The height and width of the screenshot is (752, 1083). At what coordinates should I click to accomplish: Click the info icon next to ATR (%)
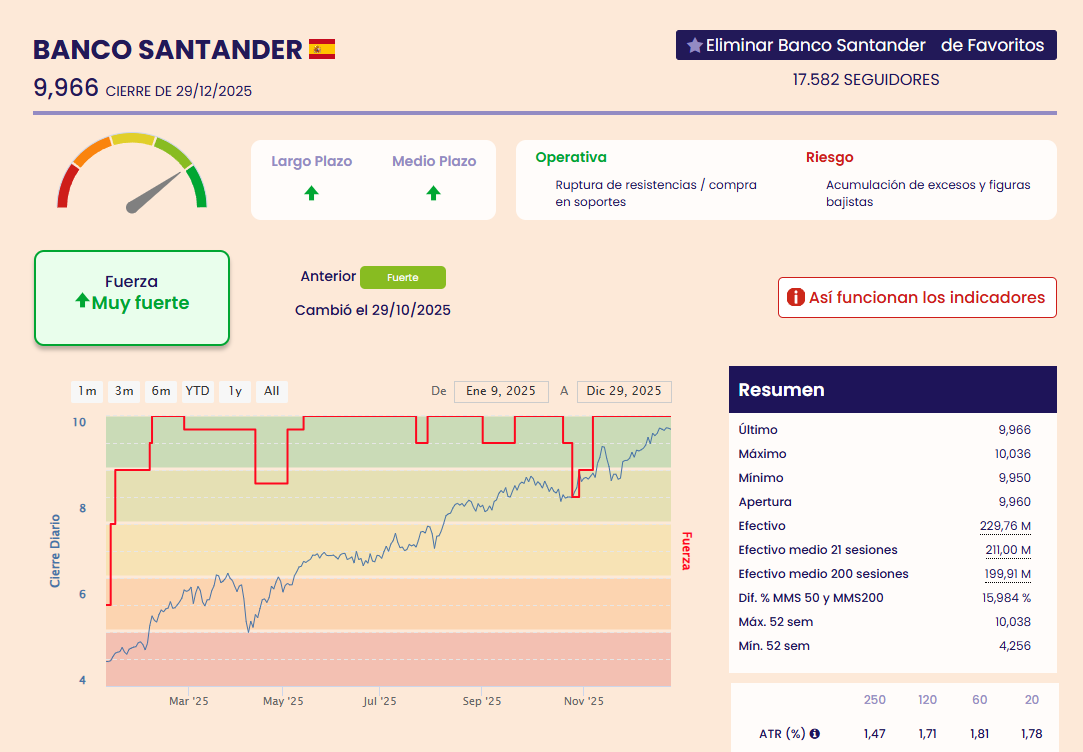815,733
